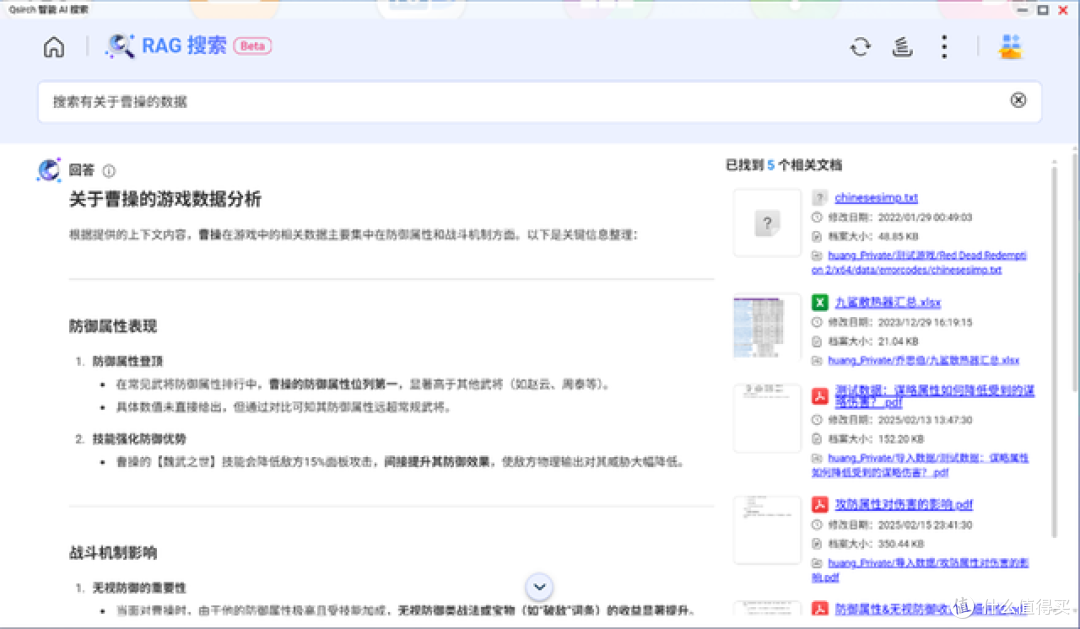Click the 已找到 5 个相关文档 label
Screen dimensions: 1080x629
(784, 165)
